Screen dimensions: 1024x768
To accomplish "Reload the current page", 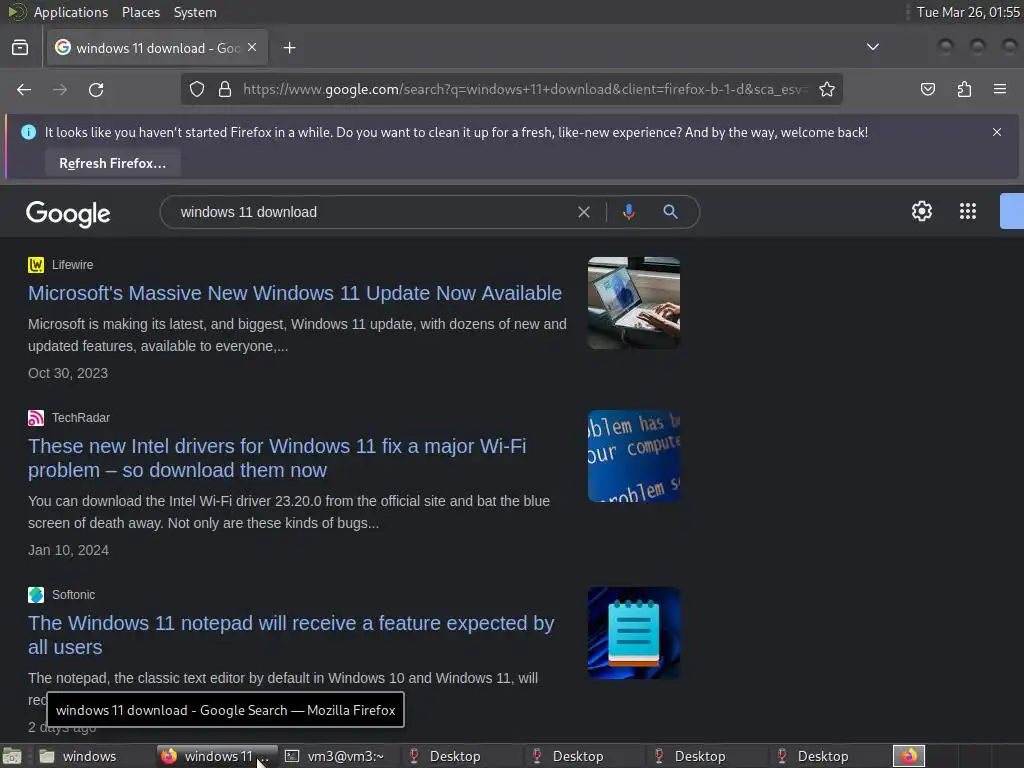I will tap(96, 89).
